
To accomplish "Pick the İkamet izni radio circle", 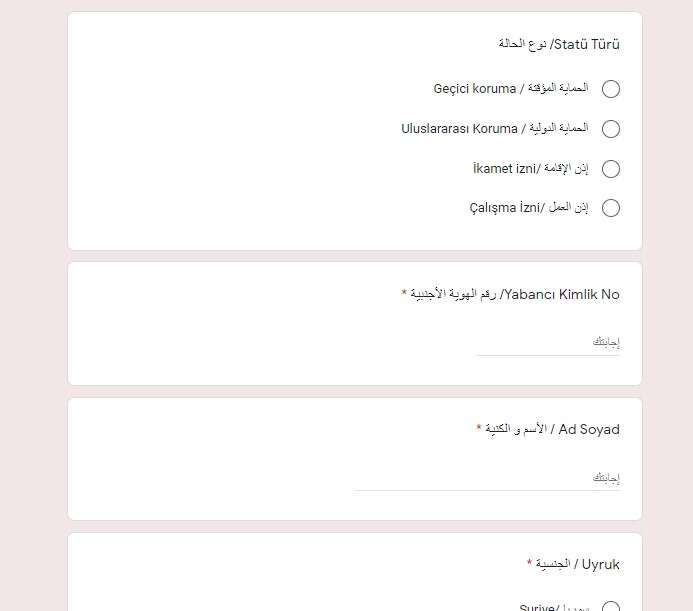I will tap(611, 168).
